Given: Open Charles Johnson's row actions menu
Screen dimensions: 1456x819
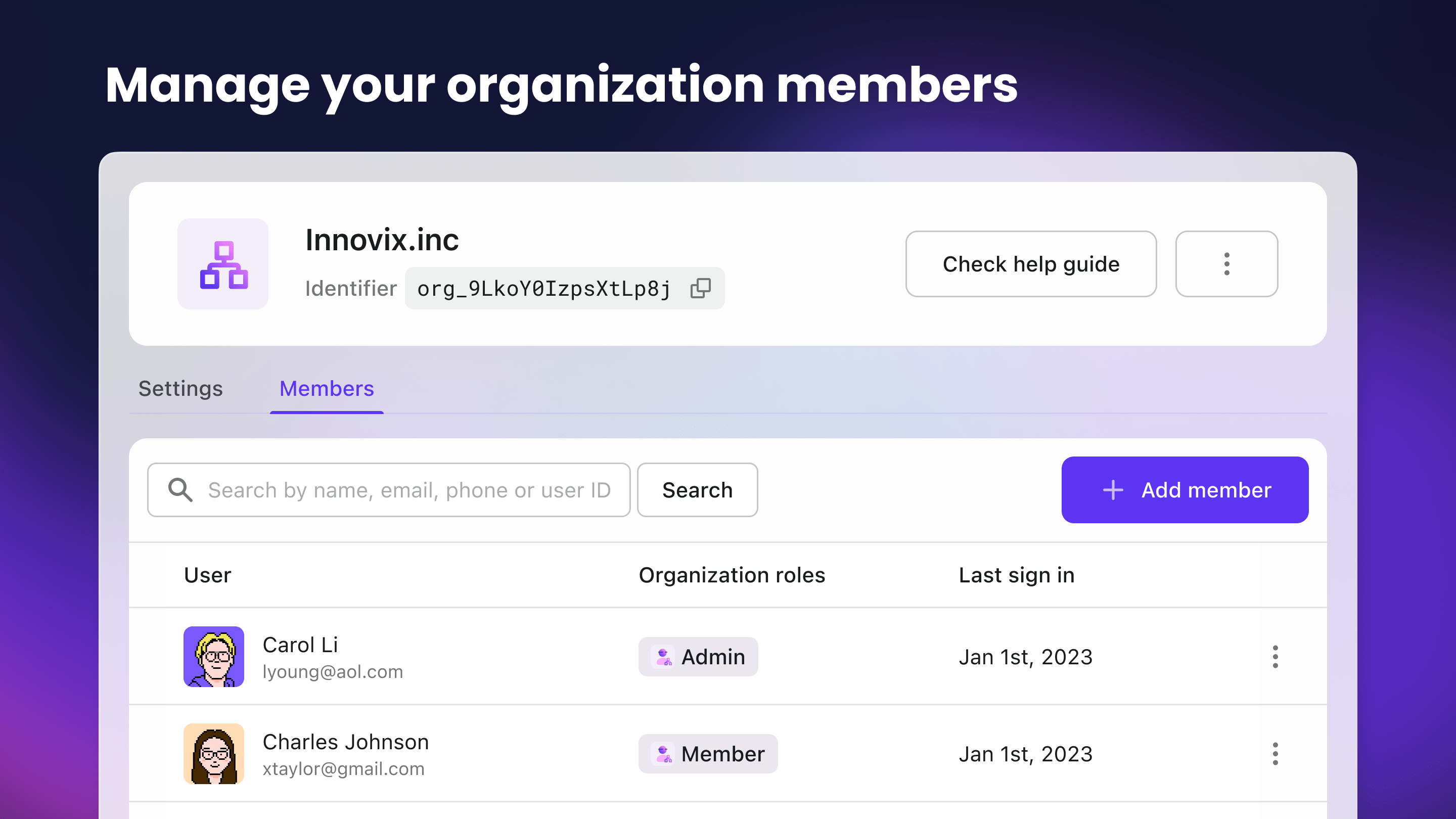Looking at the screenshot, I should [x=1275, y=754].
